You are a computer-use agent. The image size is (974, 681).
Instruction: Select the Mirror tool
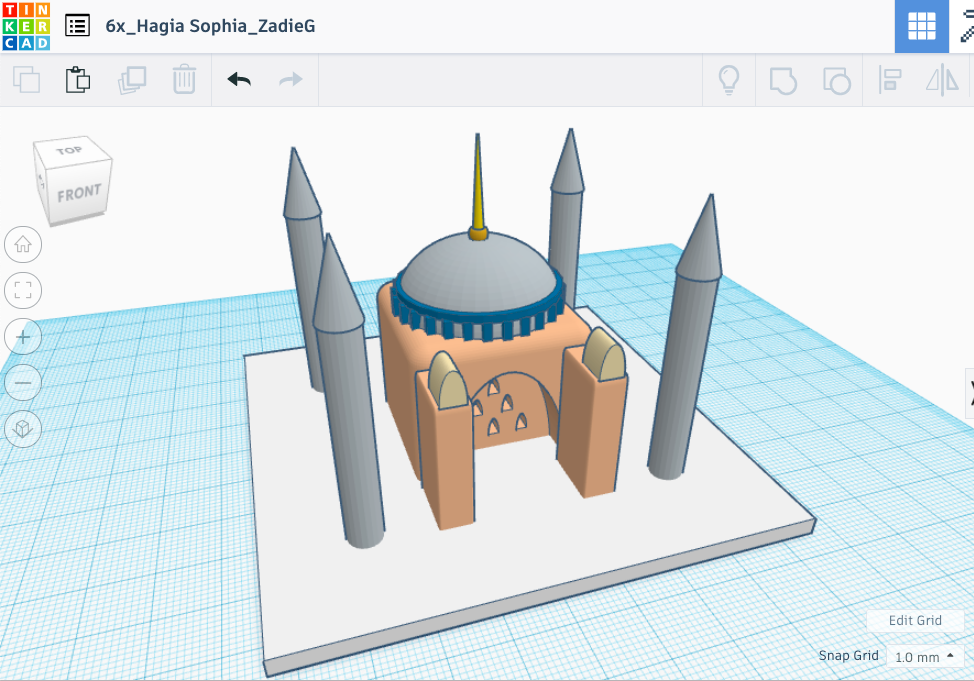pos(942,80)
